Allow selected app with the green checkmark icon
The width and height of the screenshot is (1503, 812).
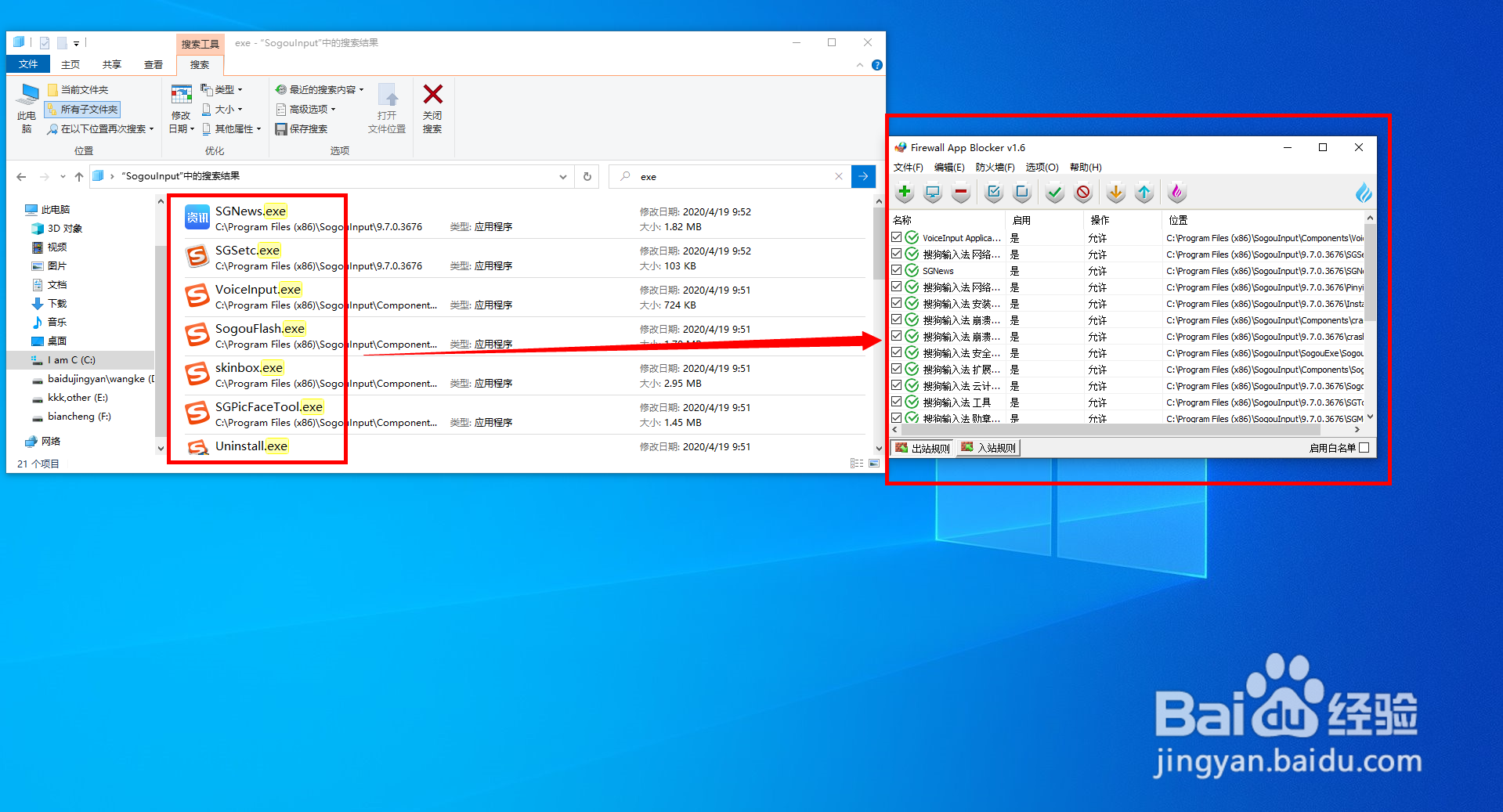(1055, 192)
